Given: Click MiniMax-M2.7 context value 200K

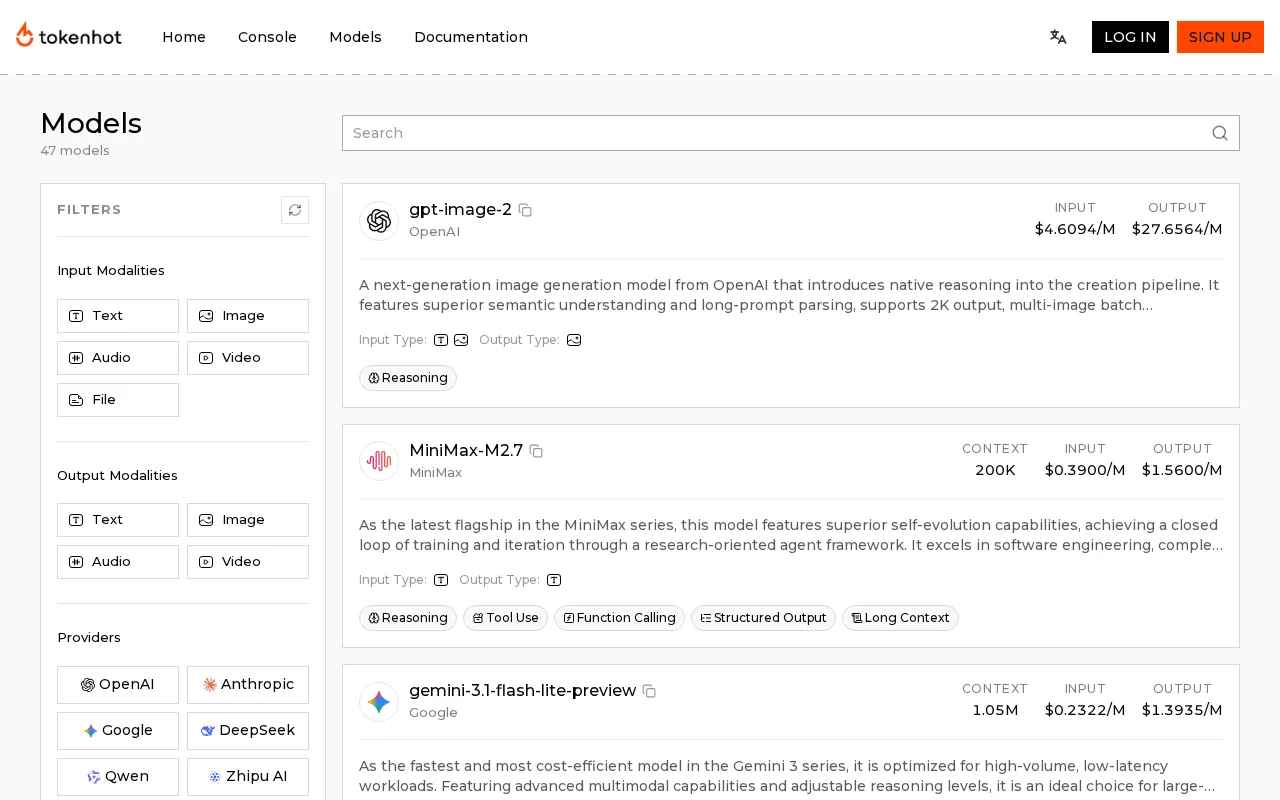Looking at the screenshot, I should pos(995,470).
